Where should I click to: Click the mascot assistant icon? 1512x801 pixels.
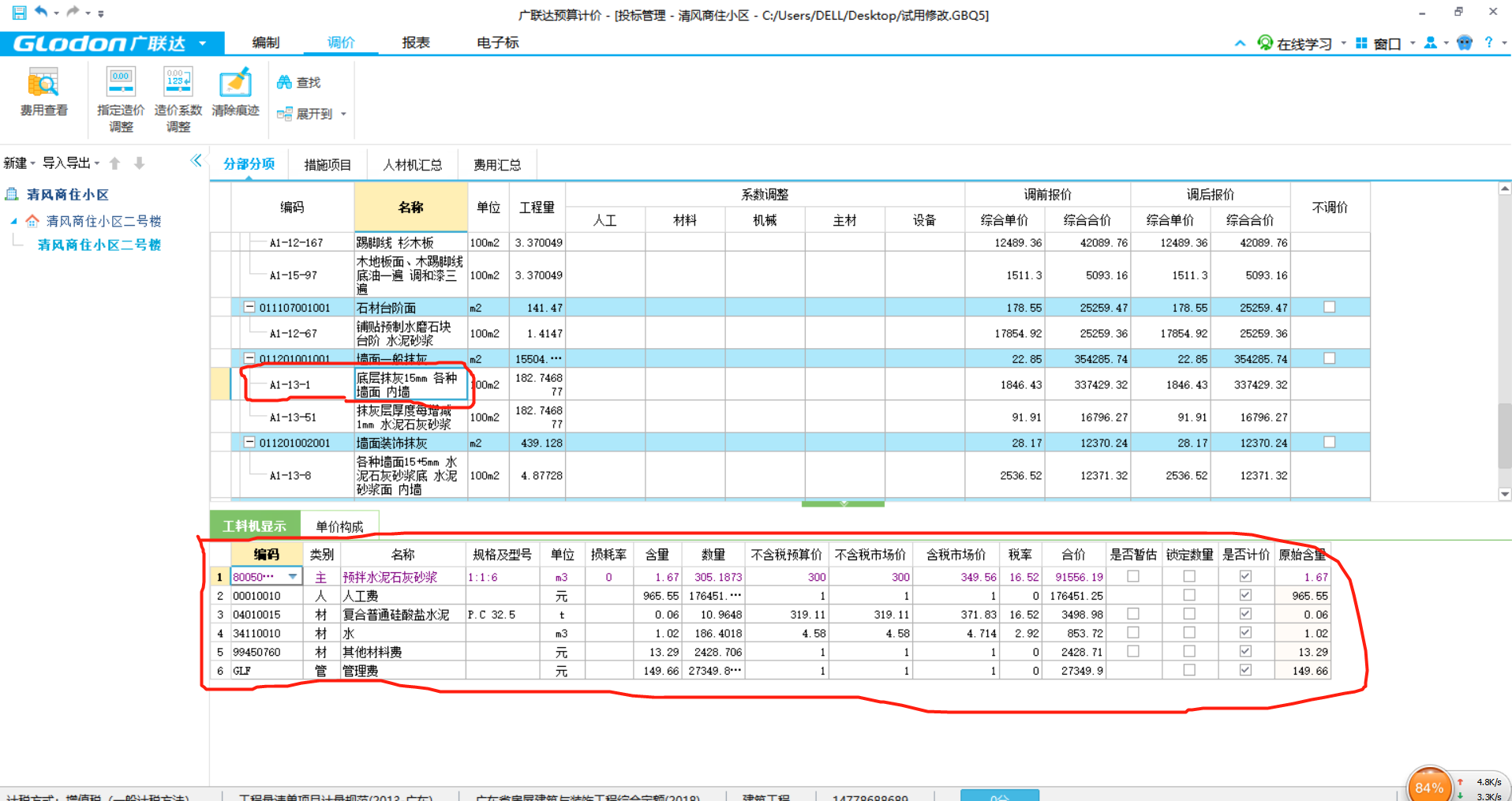click(x=1465, y=43)
